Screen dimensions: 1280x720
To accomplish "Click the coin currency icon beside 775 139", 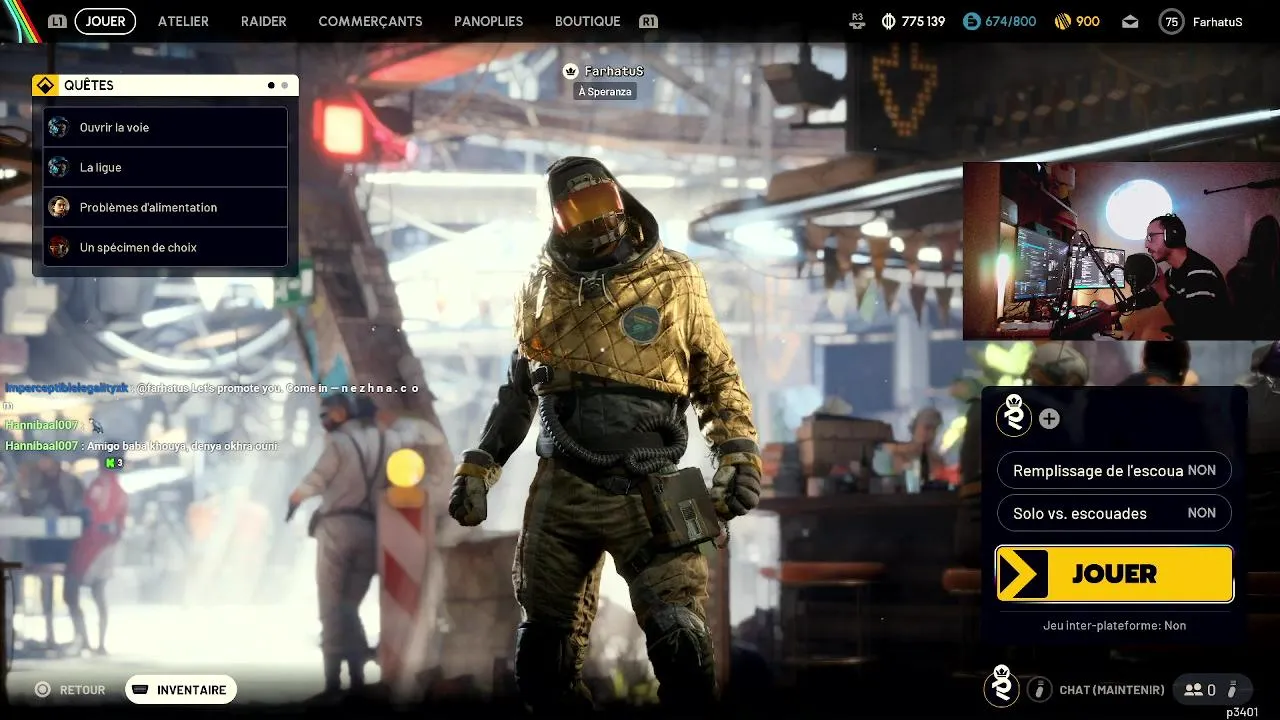I will click(888, 21).
